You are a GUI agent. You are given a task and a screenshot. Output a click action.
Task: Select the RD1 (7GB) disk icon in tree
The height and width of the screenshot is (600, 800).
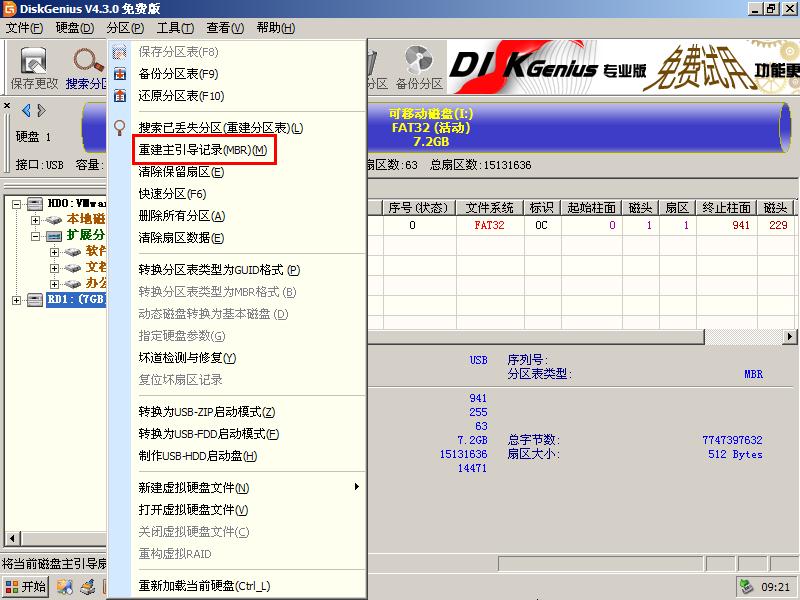pyautogui.click(x=35, y=299)
